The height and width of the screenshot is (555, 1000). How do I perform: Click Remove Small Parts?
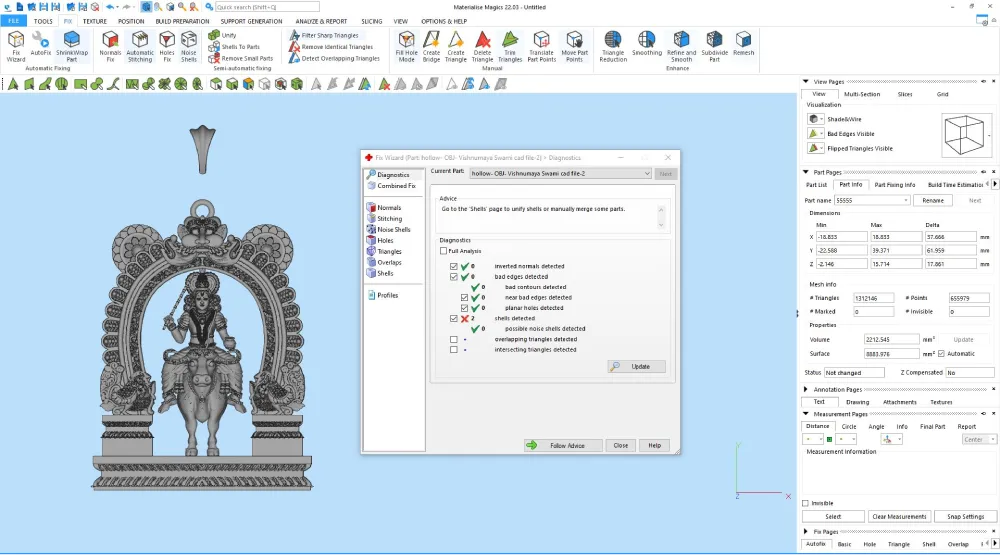tap(241, 58)
